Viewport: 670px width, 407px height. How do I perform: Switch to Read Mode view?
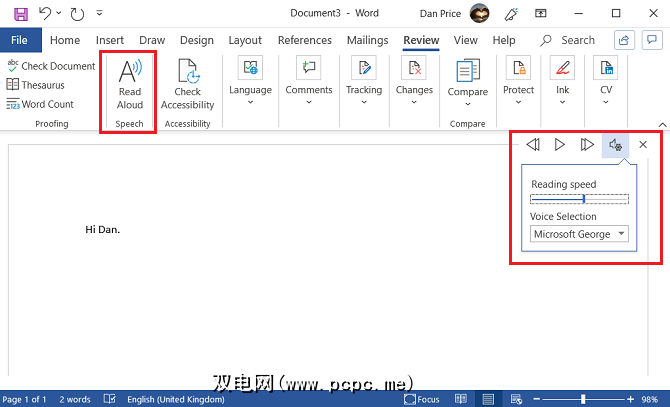461,399
